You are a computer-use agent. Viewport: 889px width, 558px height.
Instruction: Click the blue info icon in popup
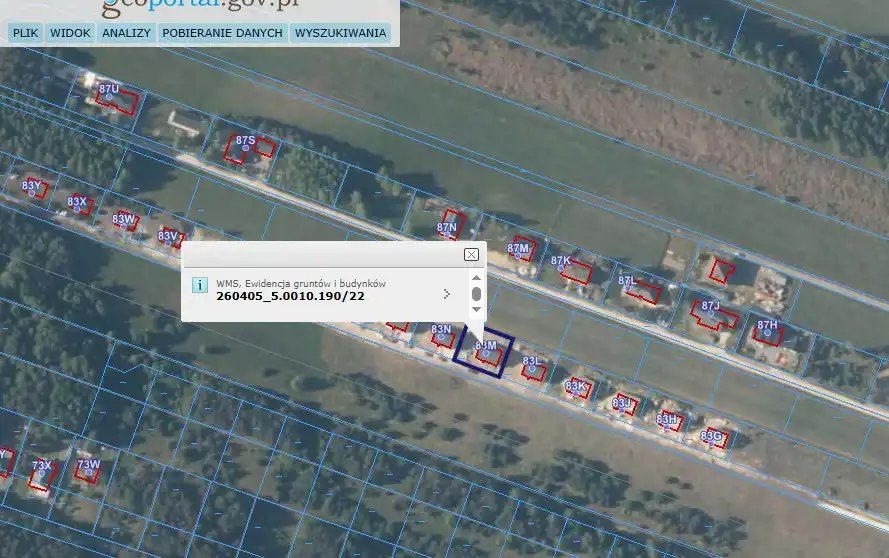coord(199,286)
